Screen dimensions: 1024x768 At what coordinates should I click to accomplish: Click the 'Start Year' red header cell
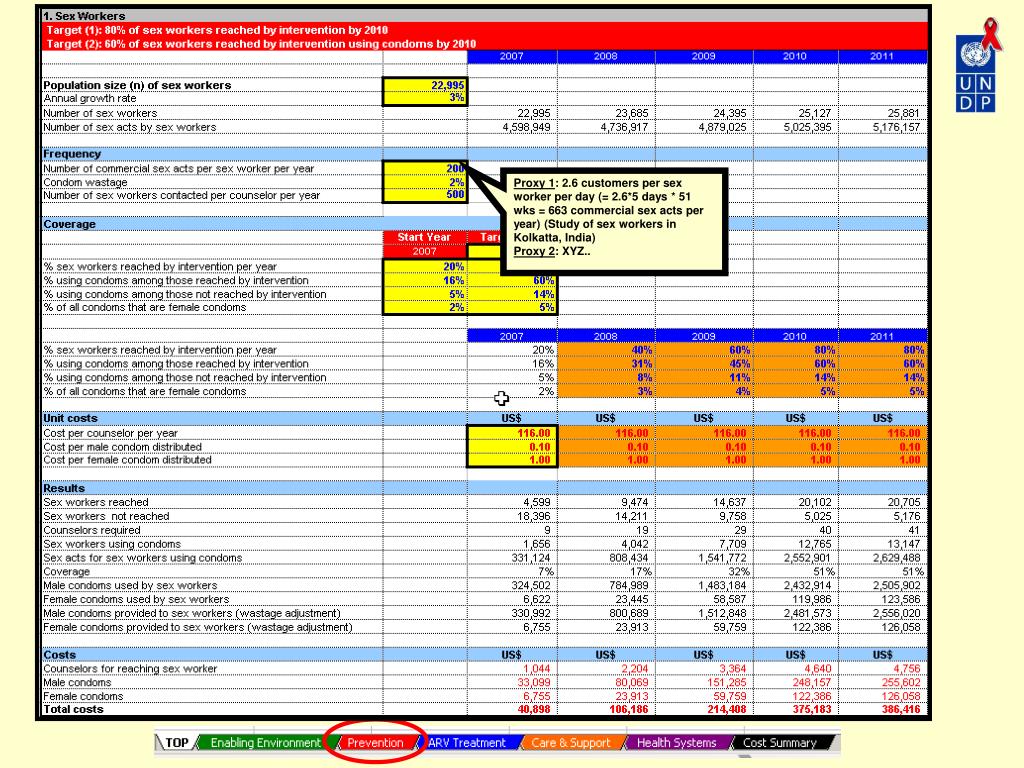click(x=424, y=237)
